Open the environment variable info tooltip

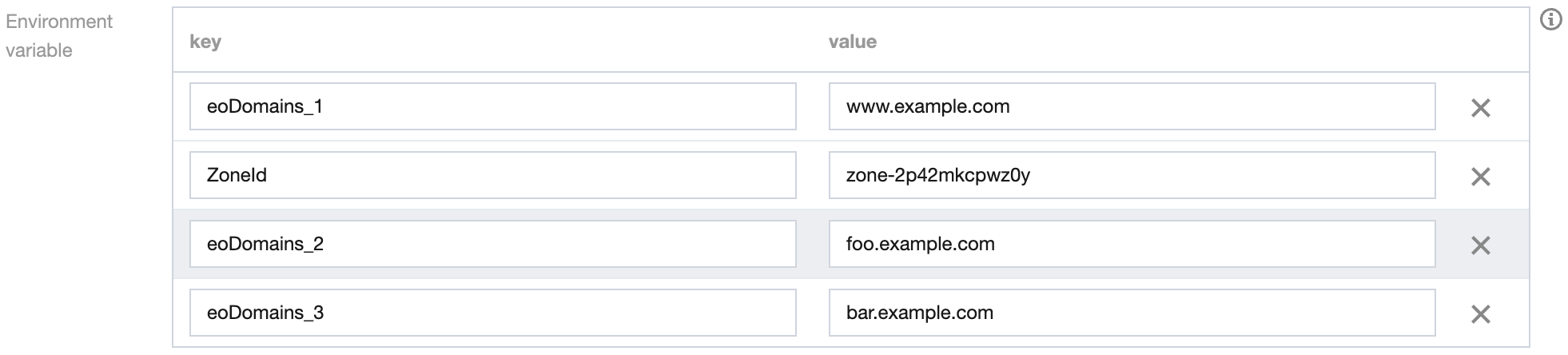coord(1550,20)
